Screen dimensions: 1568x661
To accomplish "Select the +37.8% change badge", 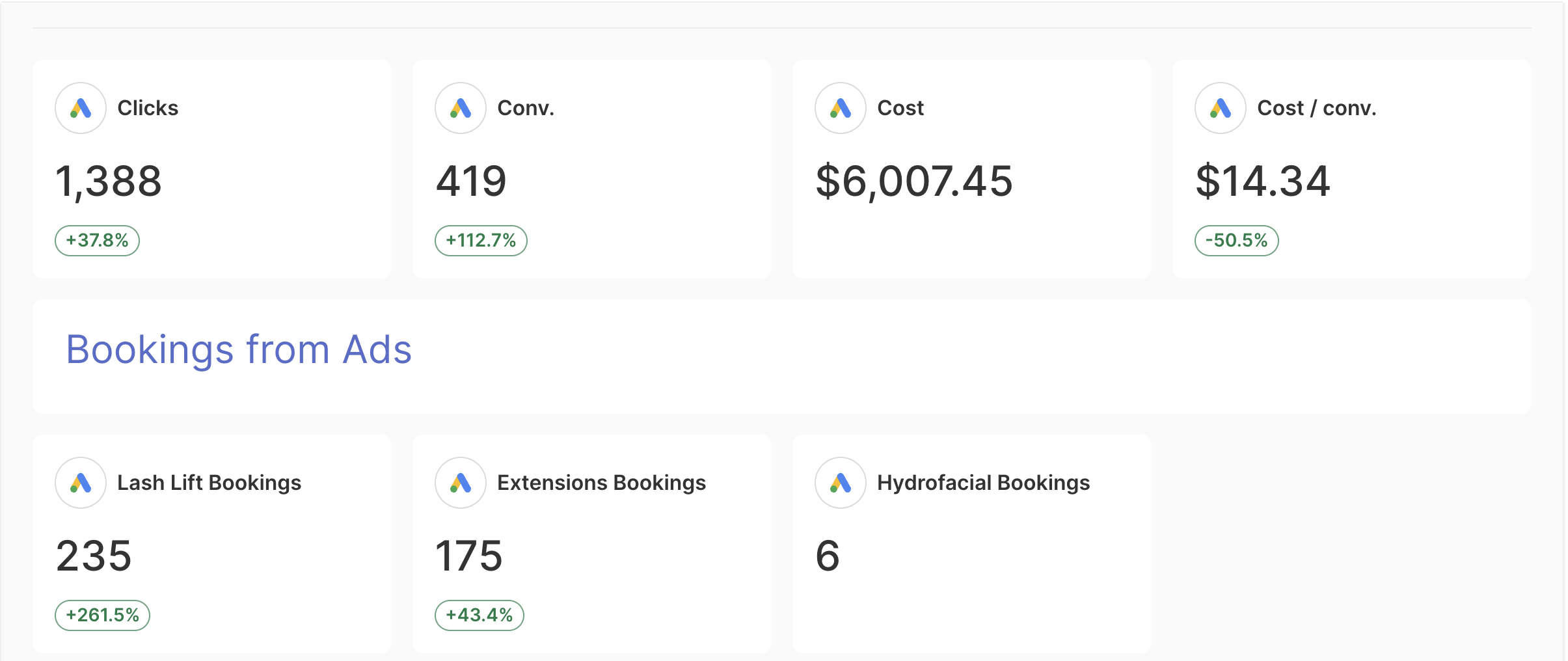I will (x=97, y=241).
